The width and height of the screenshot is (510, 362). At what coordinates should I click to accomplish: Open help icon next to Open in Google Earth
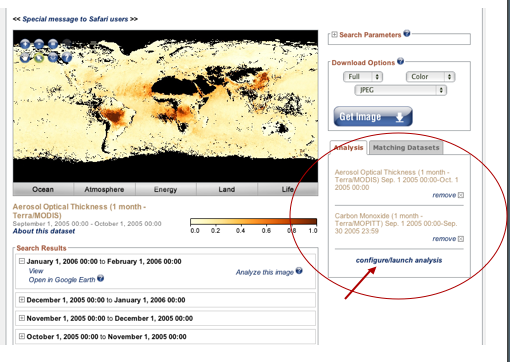click(x=100, y=278)
